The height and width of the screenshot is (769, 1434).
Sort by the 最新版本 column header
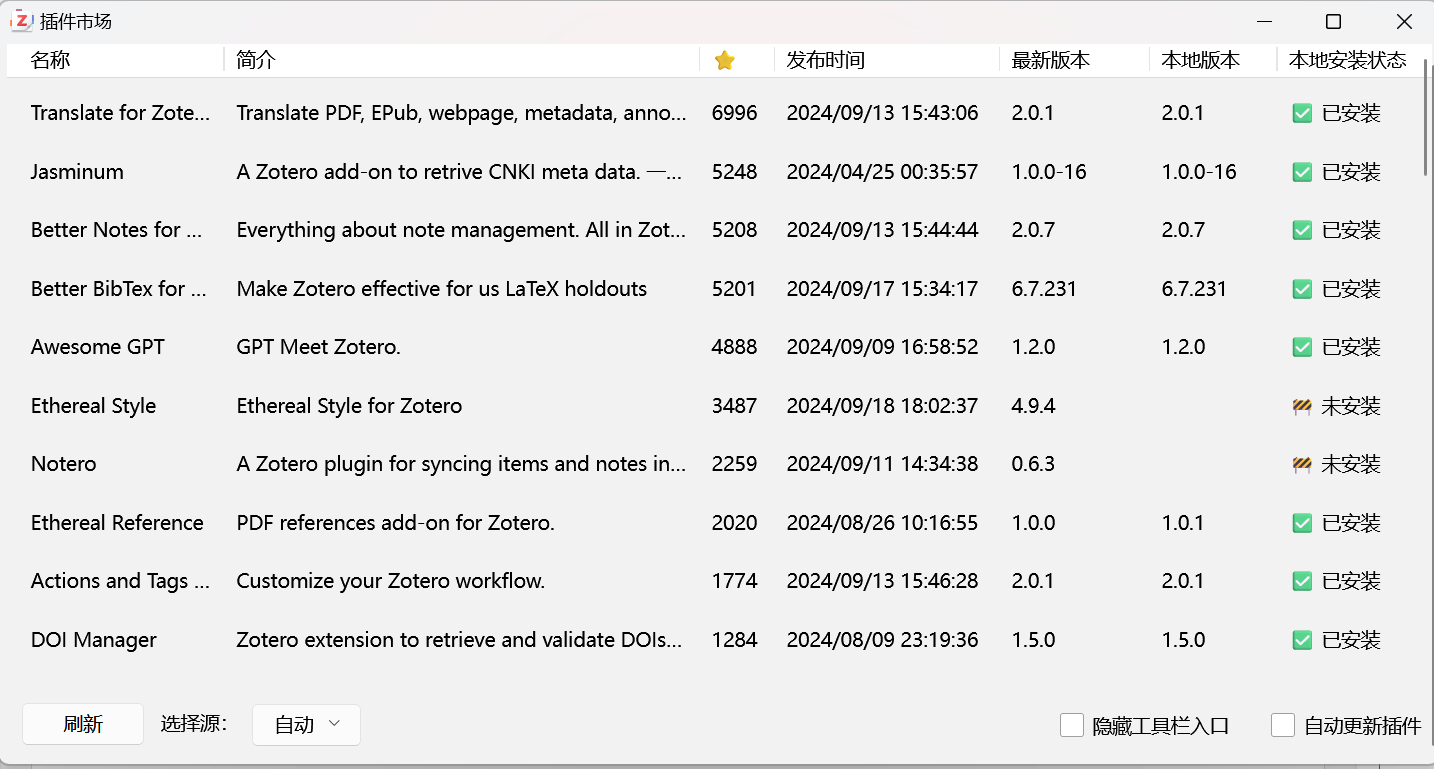pyautogui.click(x=1050, y=61)
